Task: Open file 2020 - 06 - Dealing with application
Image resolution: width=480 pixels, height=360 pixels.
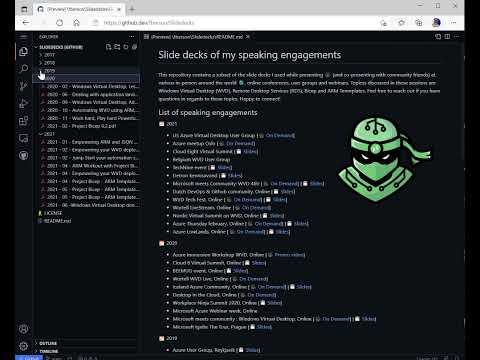Action: point(90,94)
